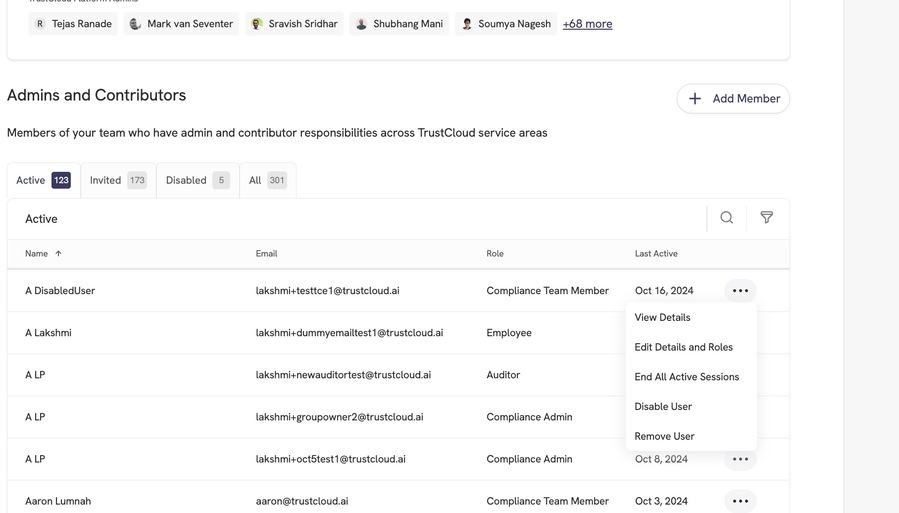Screen dimensions: 899x513
Task: Click the +68 more link
Action: (x=587, y=24)
